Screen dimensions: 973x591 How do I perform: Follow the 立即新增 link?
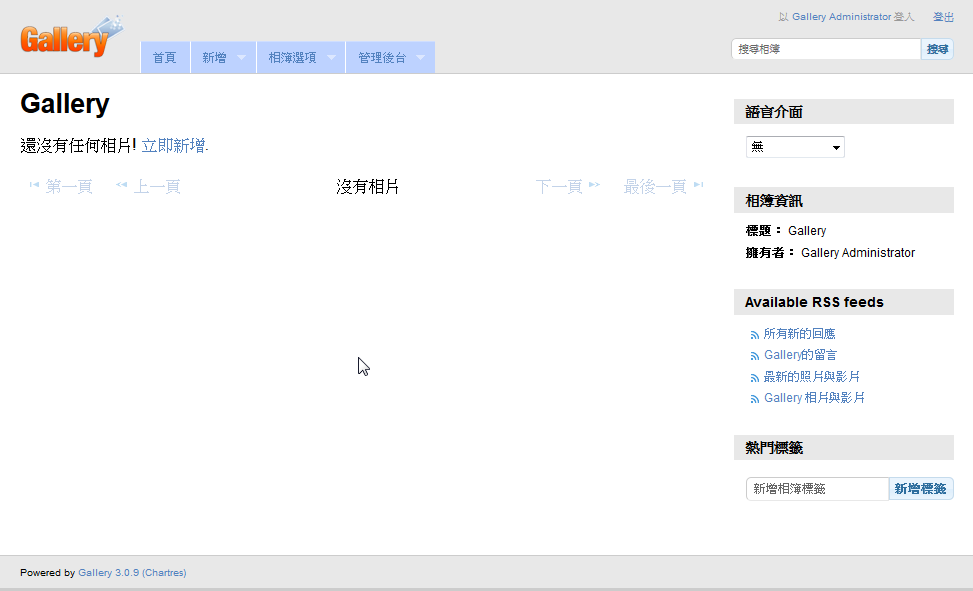click(174, 146)
